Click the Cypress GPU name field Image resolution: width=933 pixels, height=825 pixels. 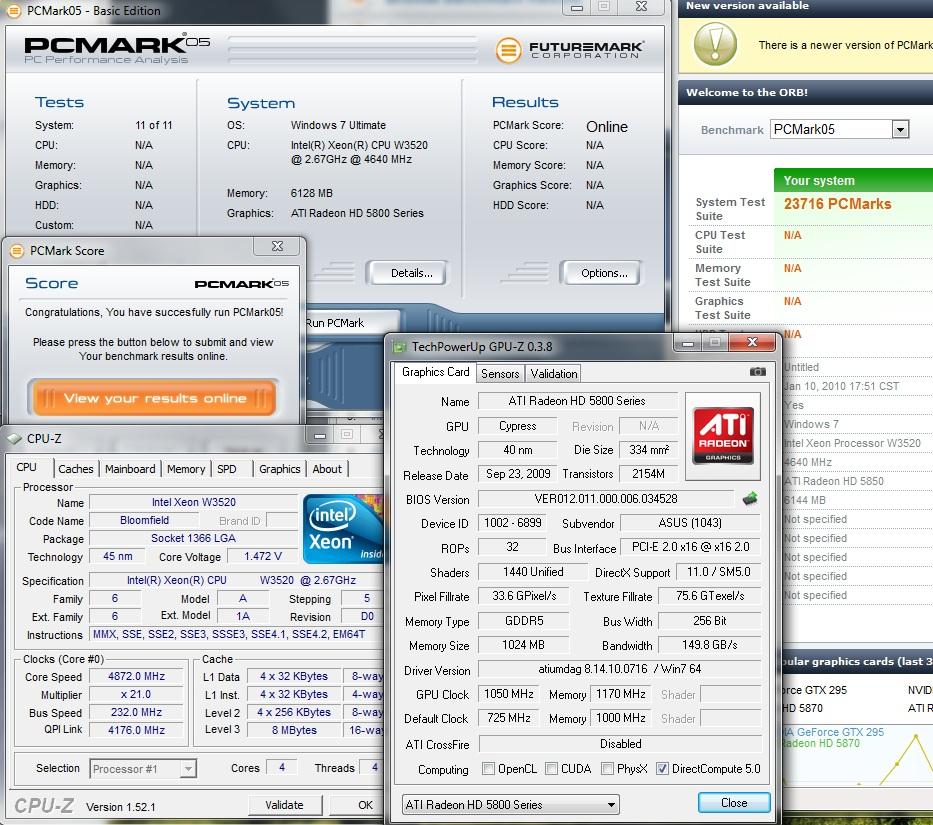click(517, 426)
